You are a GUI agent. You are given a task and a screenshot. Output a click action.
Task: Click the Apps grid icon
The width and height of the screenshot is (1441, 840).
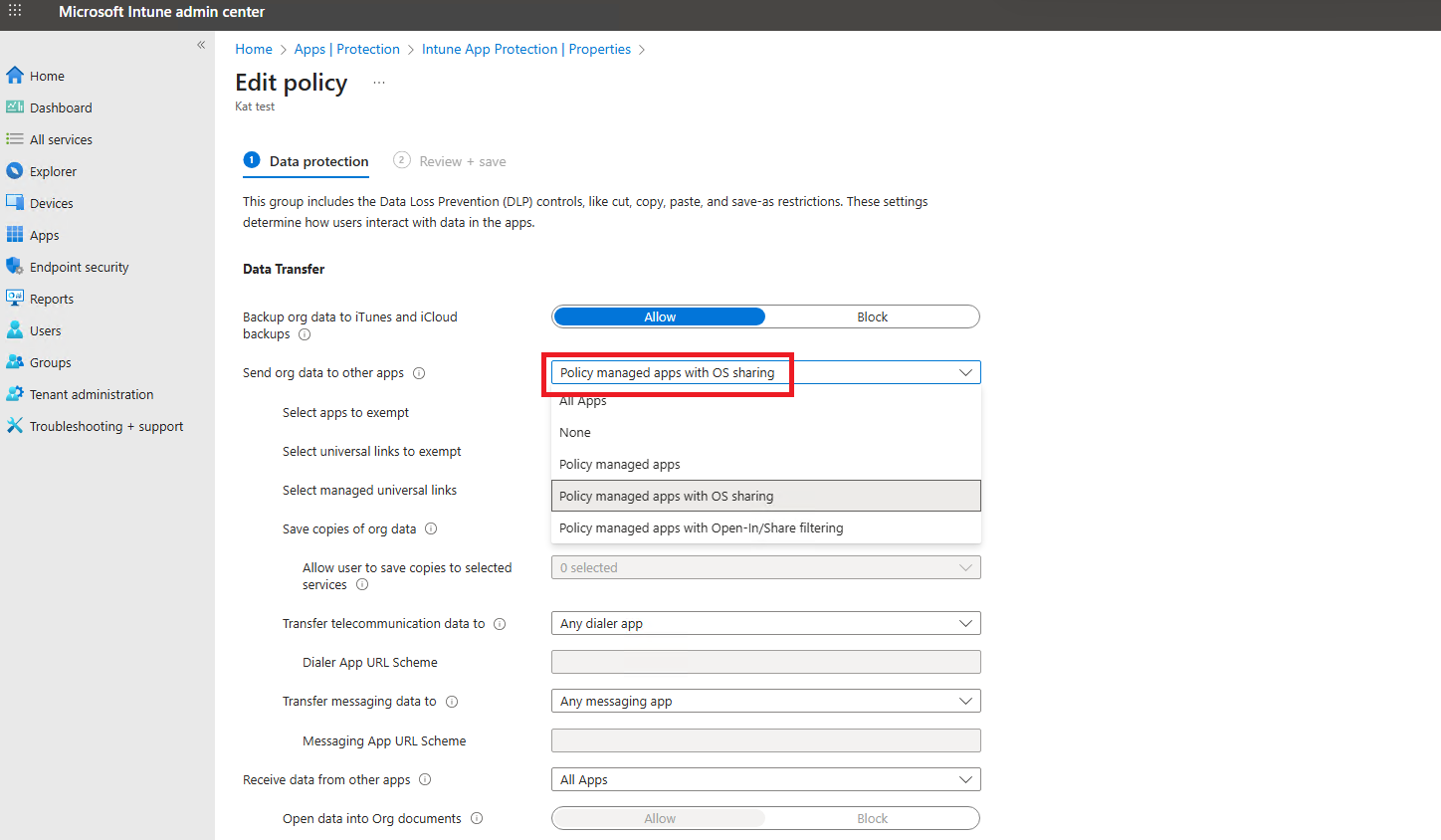point(15,234)
